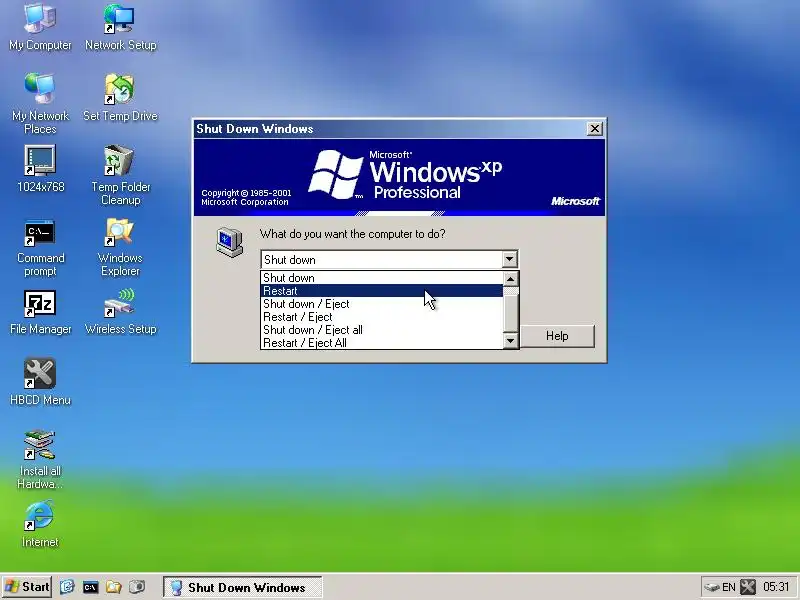Choose Shut down / Eject option
The width and height of the screenshot is (800, 600).
382,304
